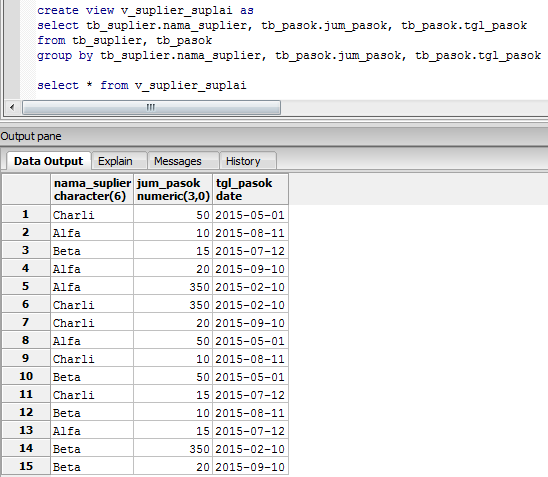Click the Beta cell in row 15
548x477 pixels.
[x=92, y=466]
